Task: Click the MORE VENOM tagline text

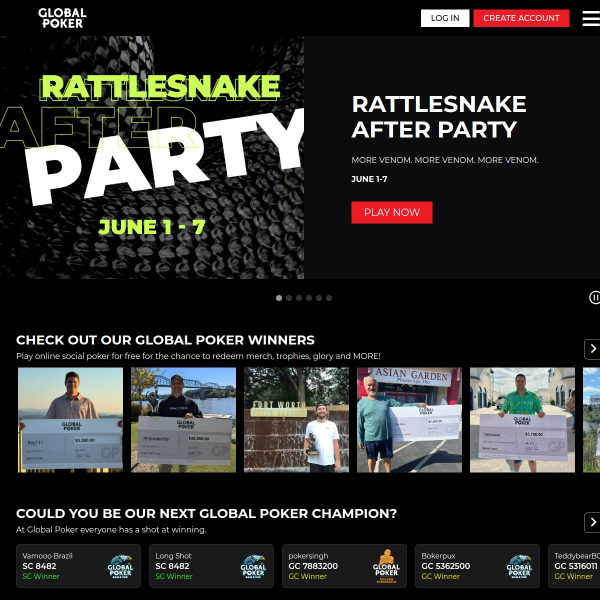Action: [x=445, y=160]
